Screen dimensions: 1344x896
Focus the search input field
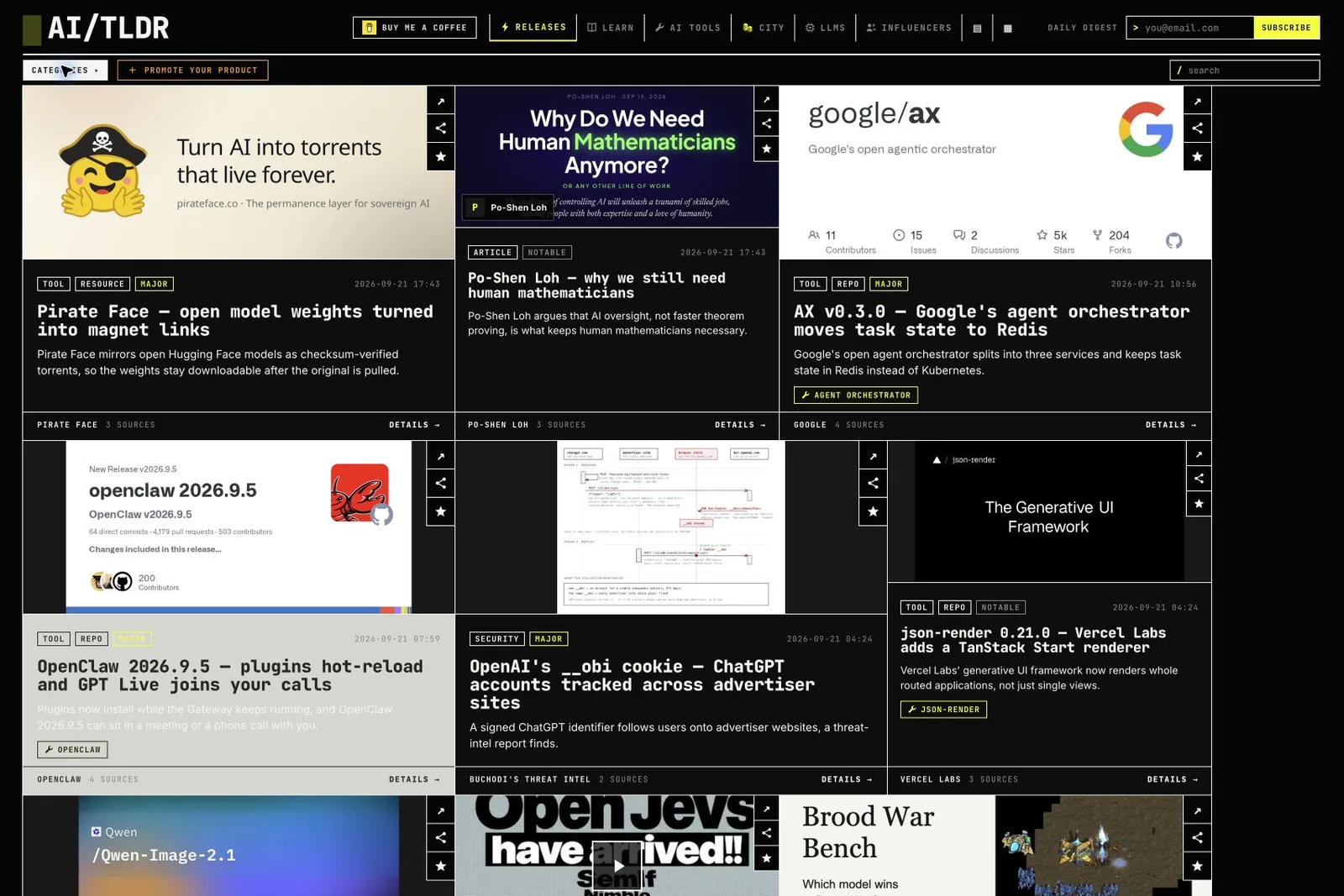pyautogui.click(x=1245, y=71)
